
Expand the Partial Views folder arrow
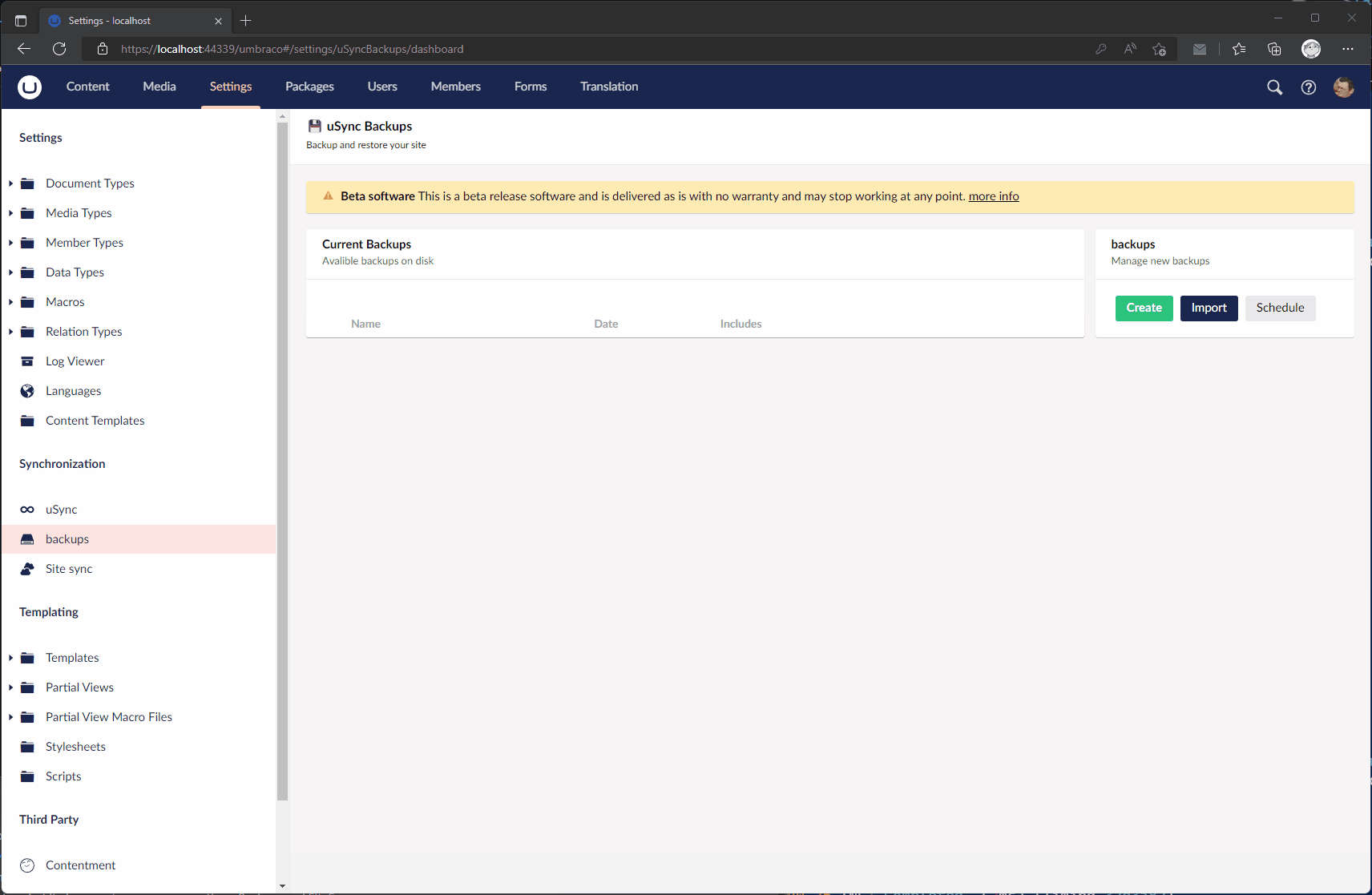tap(10, 687)
